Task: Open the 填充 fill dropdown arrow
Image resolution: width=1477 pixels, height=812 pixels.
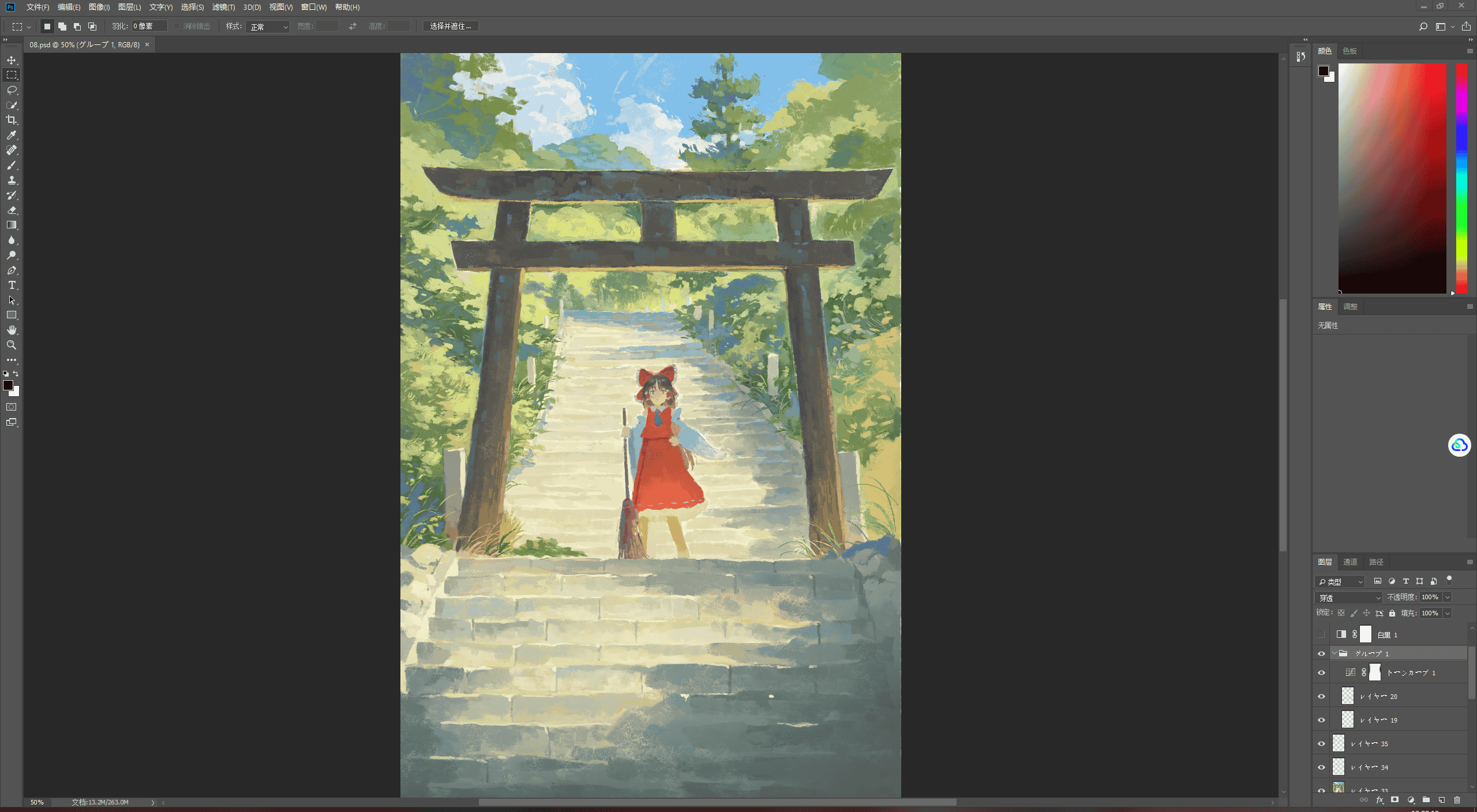Action: 1448,613
